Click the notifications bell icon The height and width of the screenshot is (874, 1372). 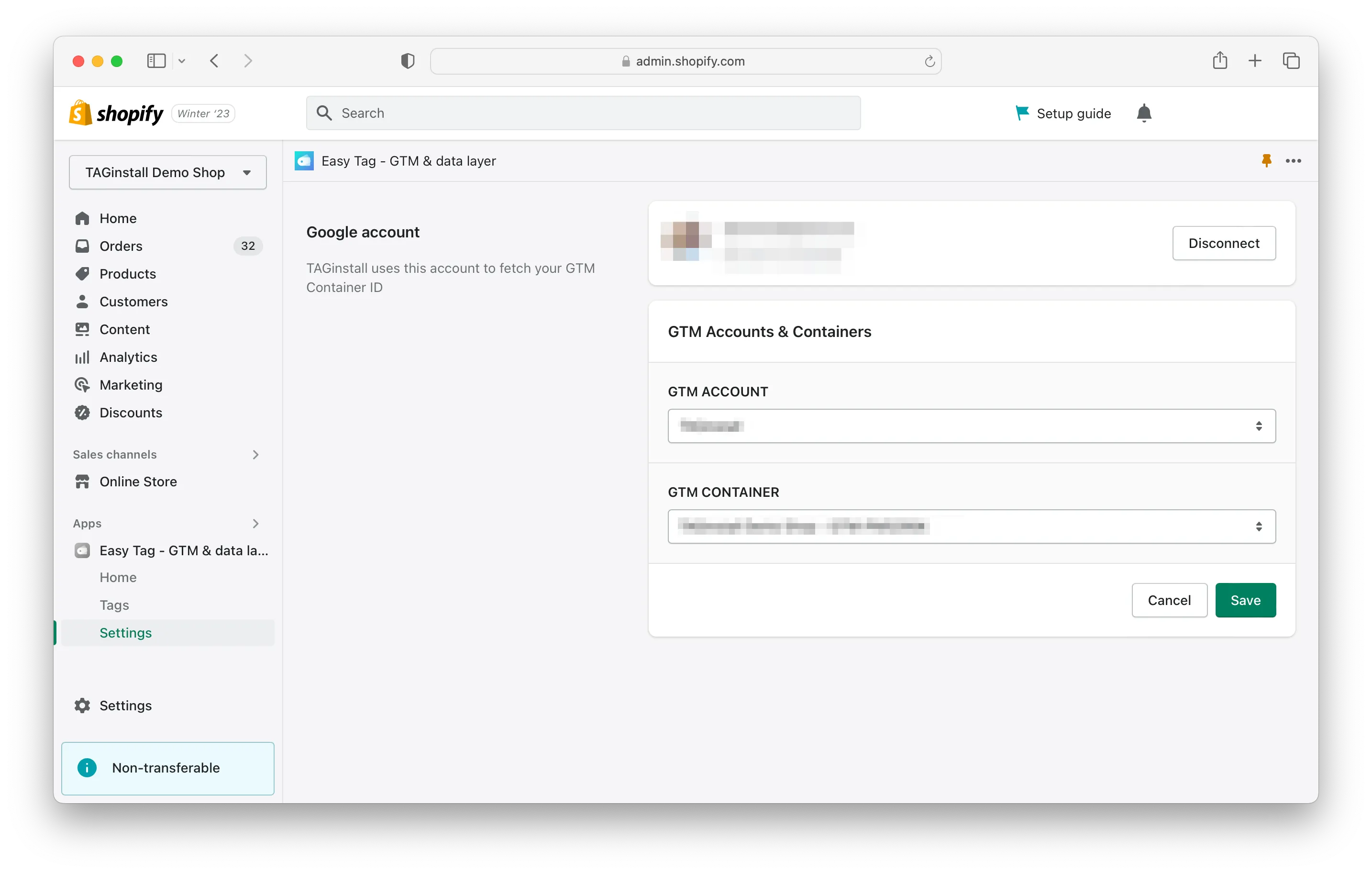(x=1143, y=113)
